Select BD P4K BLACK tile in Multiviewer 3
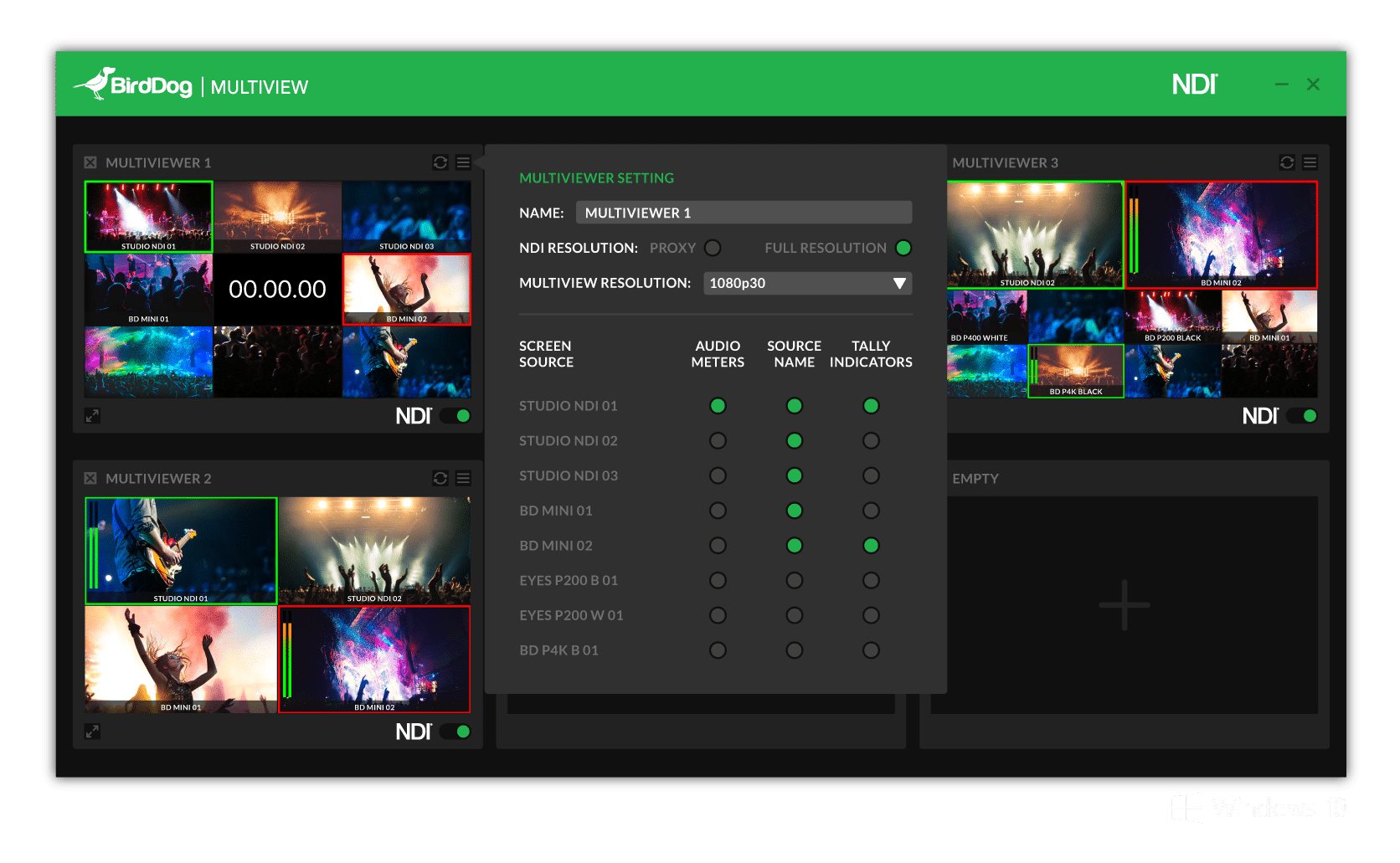This screenshot has width=1400, height=863. coord(1076,372)
